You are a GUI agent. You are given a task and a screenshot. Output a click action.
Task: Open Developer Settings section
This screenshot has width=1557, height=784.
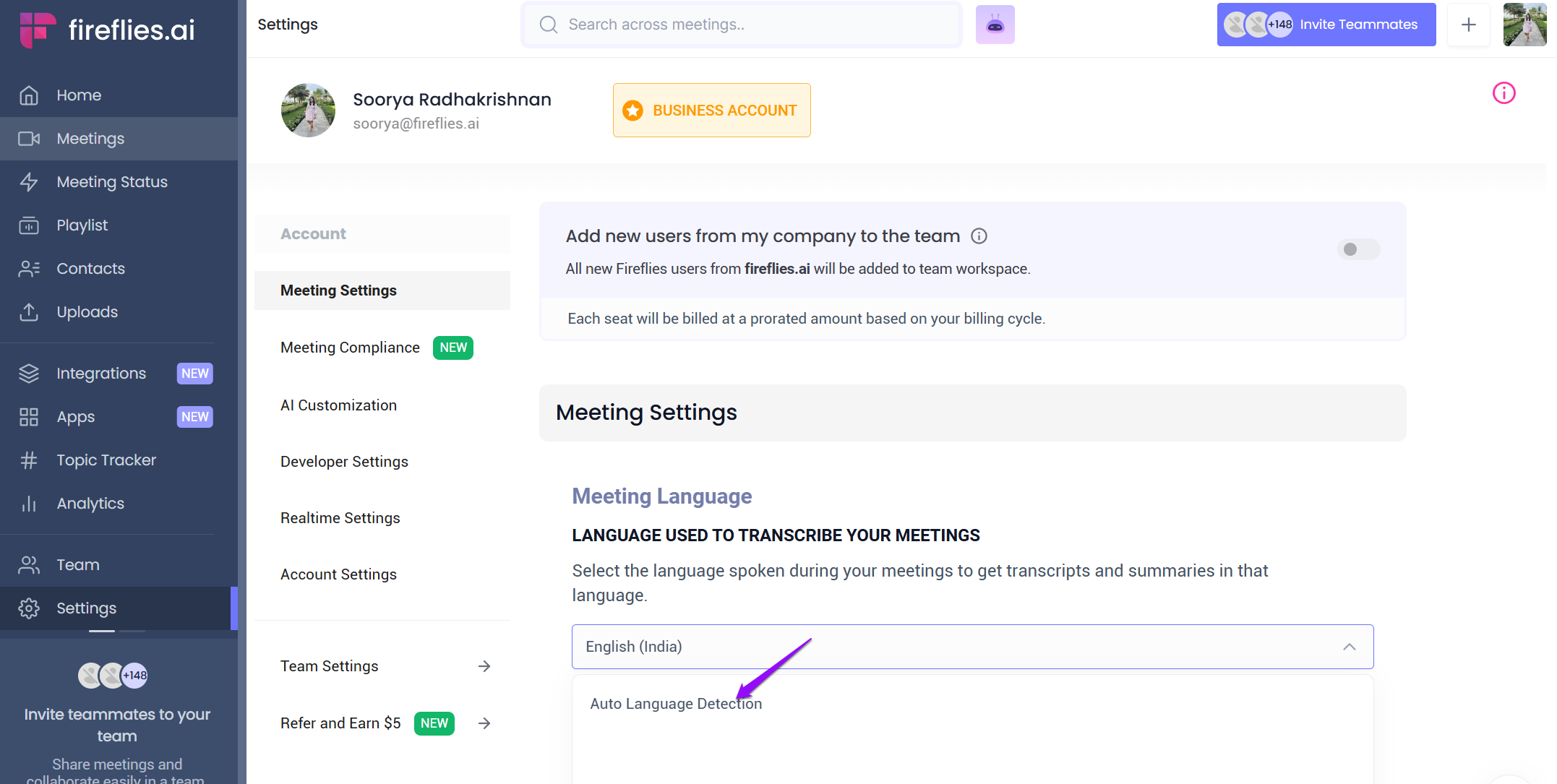343,461
